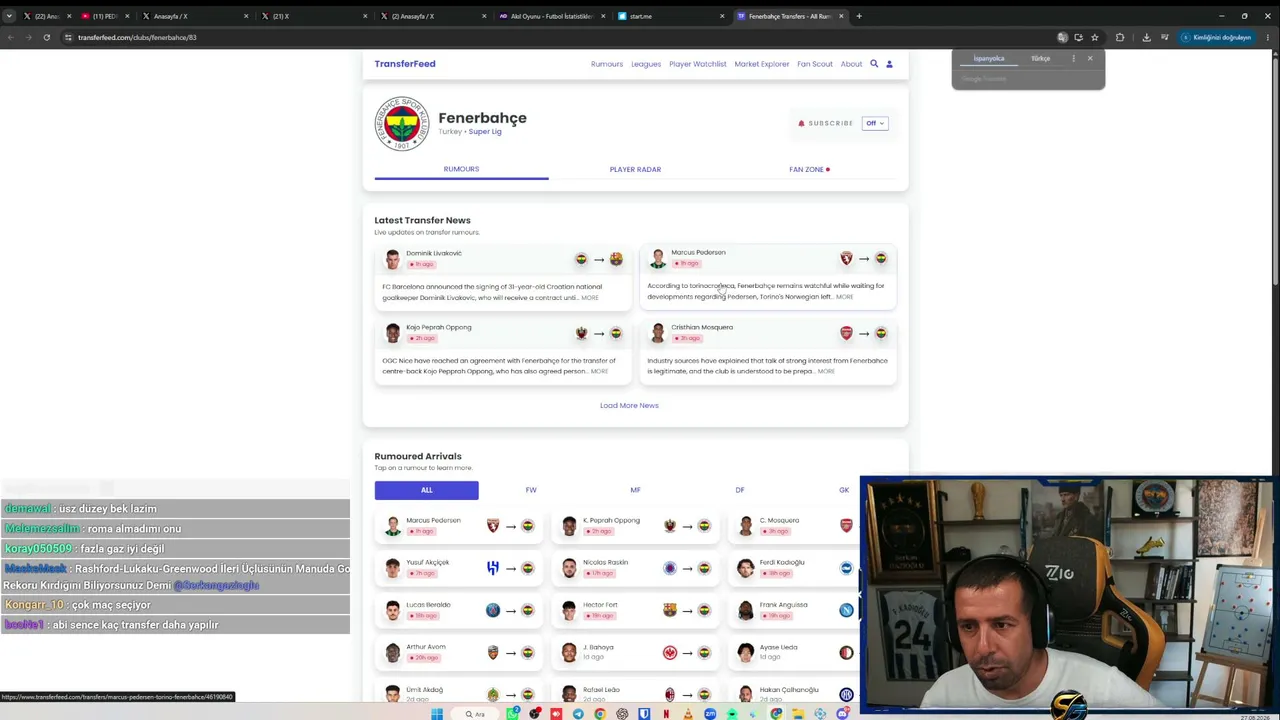The width and height of the screenshot is (1280, 720).
Task: Select İspanyolca in the translate popup
Action: click(989, 59)
